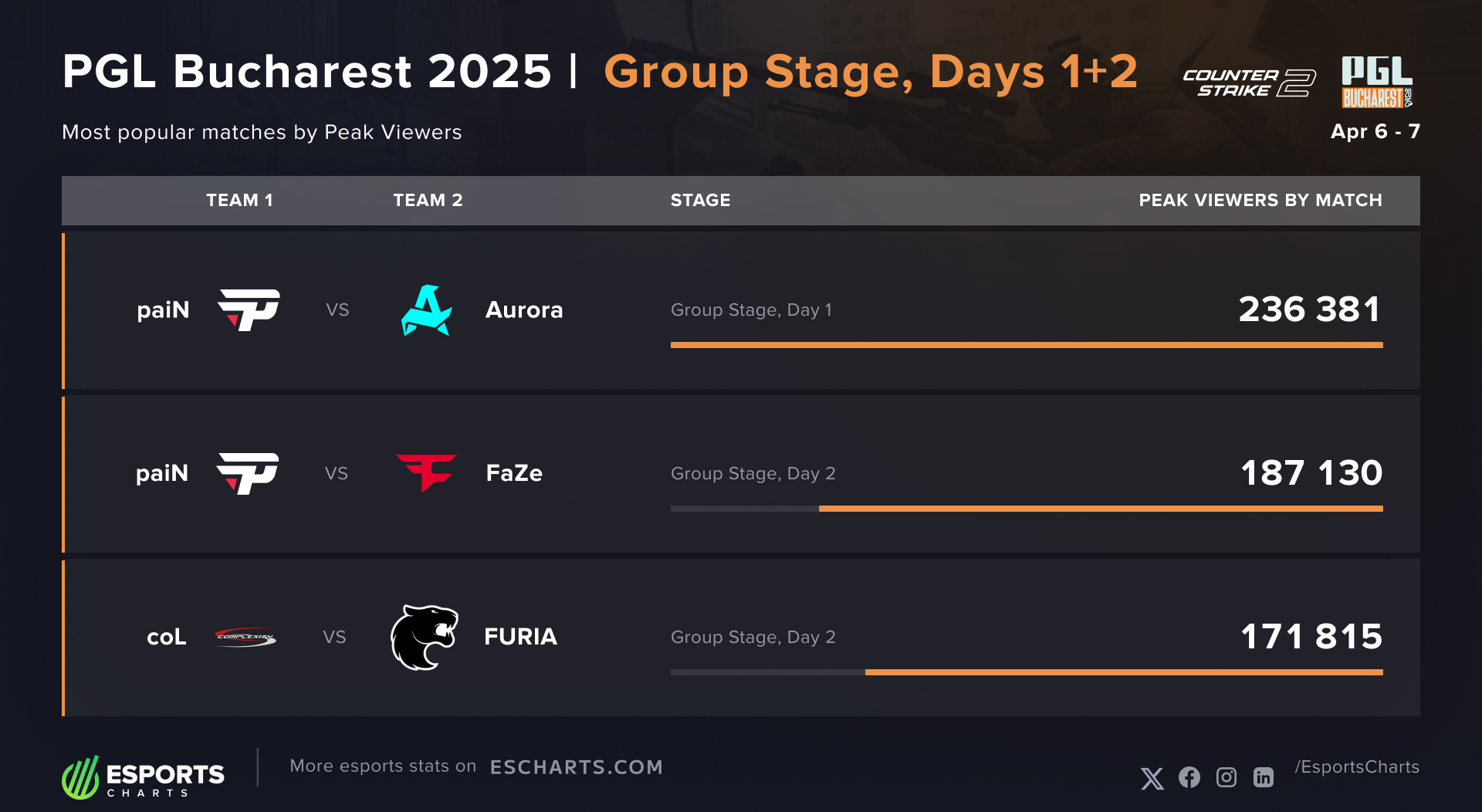Click the paiN logo in first row
Image resolution: width=1482 pixels, height=812 pixels.
[x=249, y=310]
